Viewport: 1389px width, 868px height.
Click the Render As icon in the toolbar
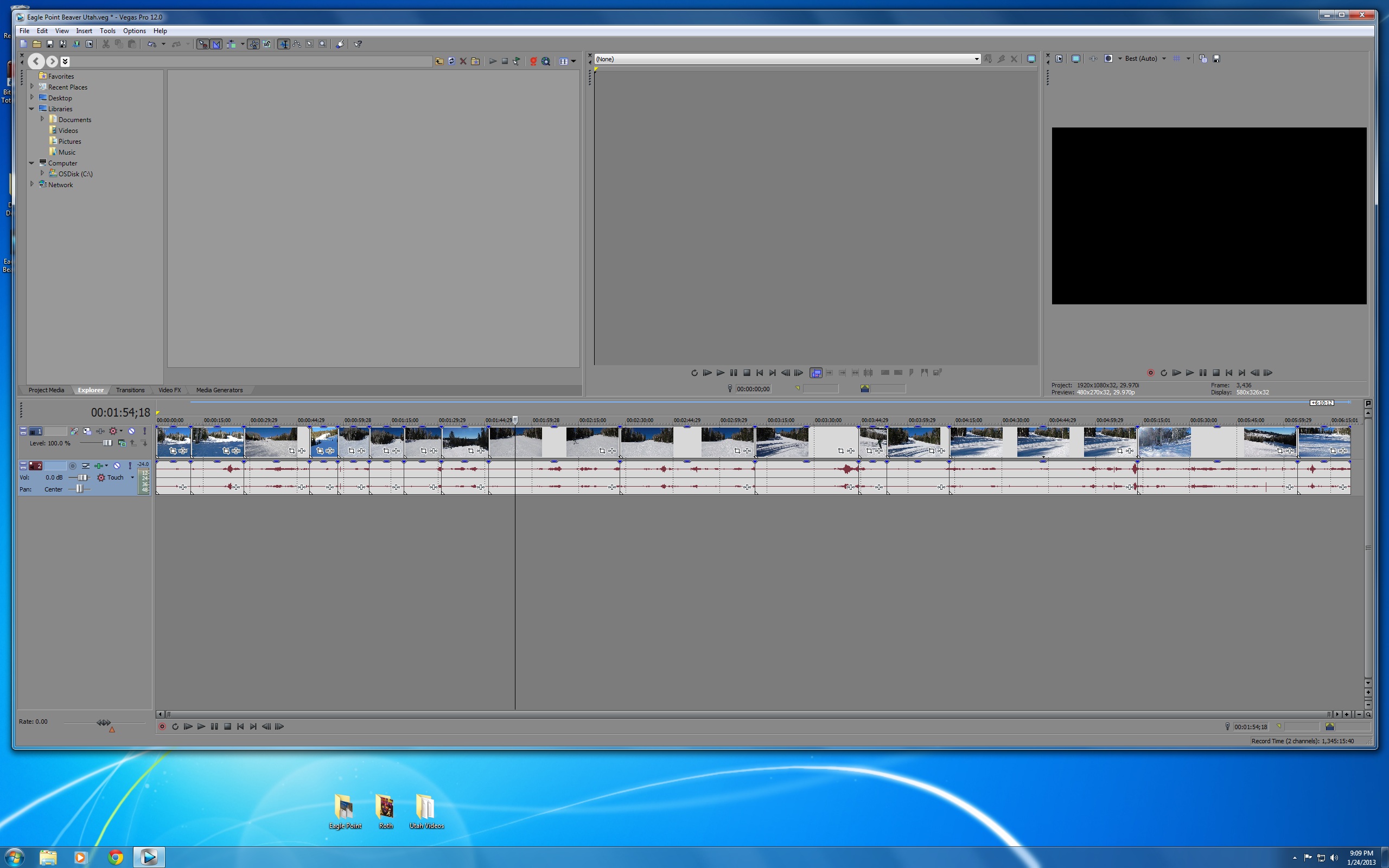tap(77, 44)
